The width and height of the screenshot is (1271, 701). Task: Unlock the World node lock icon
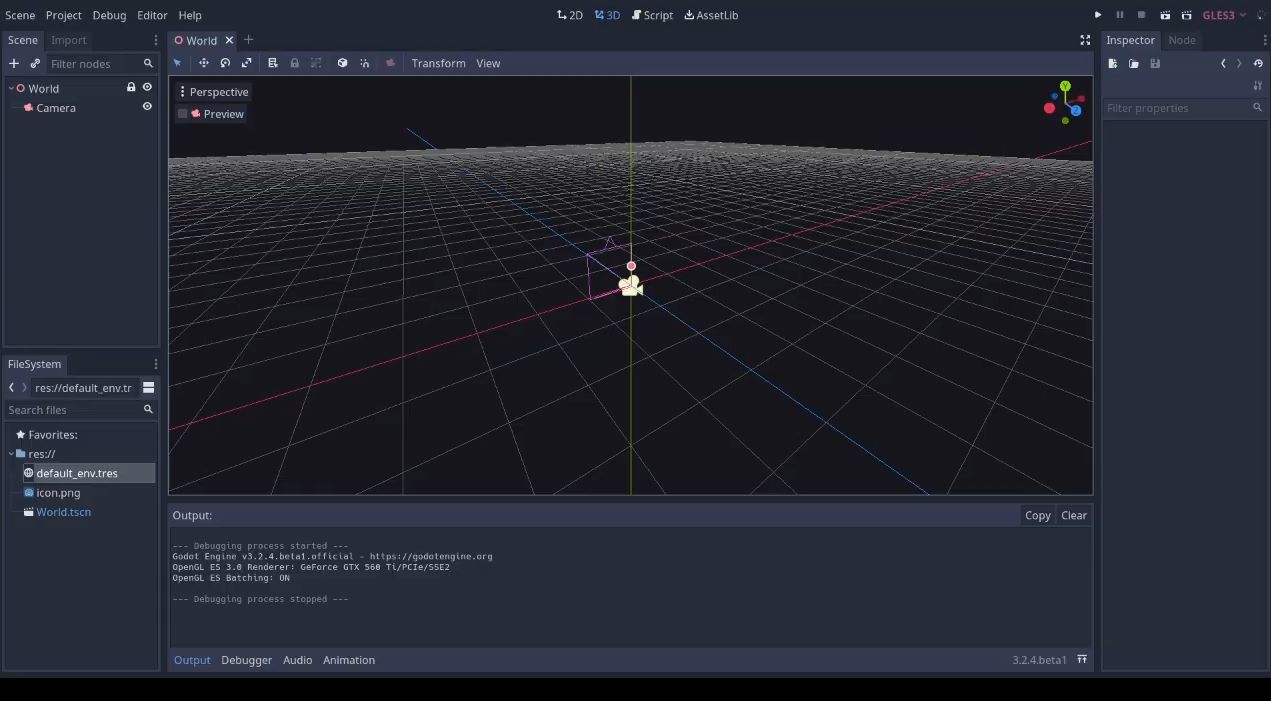coord(131,87)
